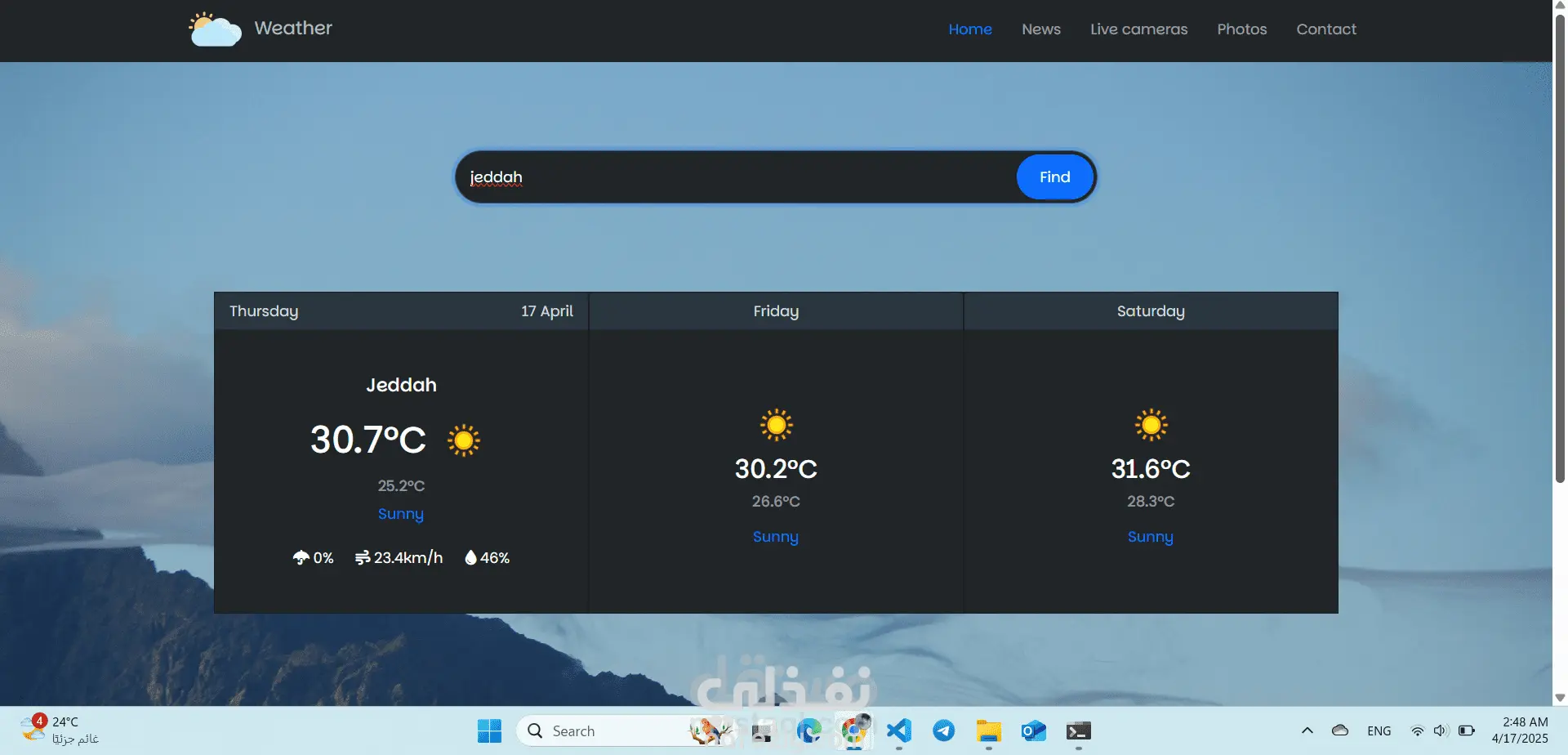The height and width of the screenshot is (755, 1568).
Task: Open the Photos nav item
Action: pos(1242,29)
